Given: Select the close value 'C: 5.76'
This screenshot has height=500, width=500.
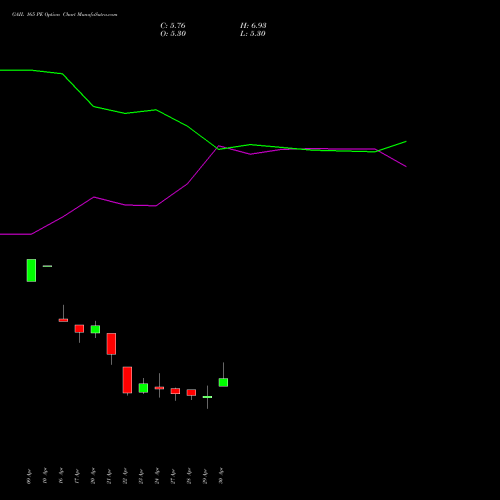Looking at the screenshot, I should [x=173, y=25].
